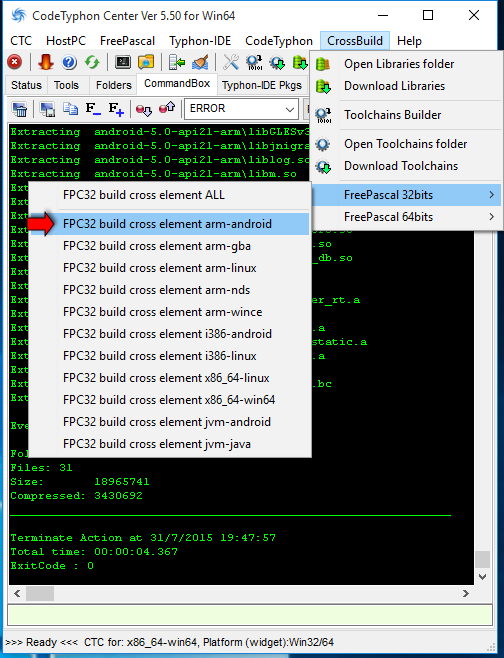
Task: Click the red ball down-arrow icon
Action: [x=144, y=109]
